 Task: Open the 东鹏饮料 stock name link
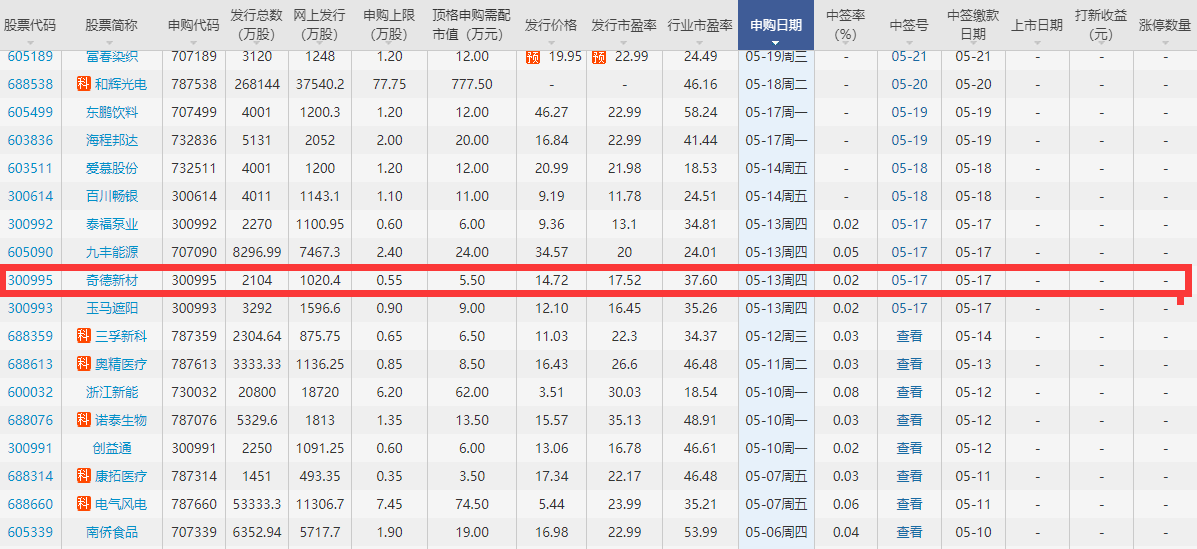tap(112, 112)
